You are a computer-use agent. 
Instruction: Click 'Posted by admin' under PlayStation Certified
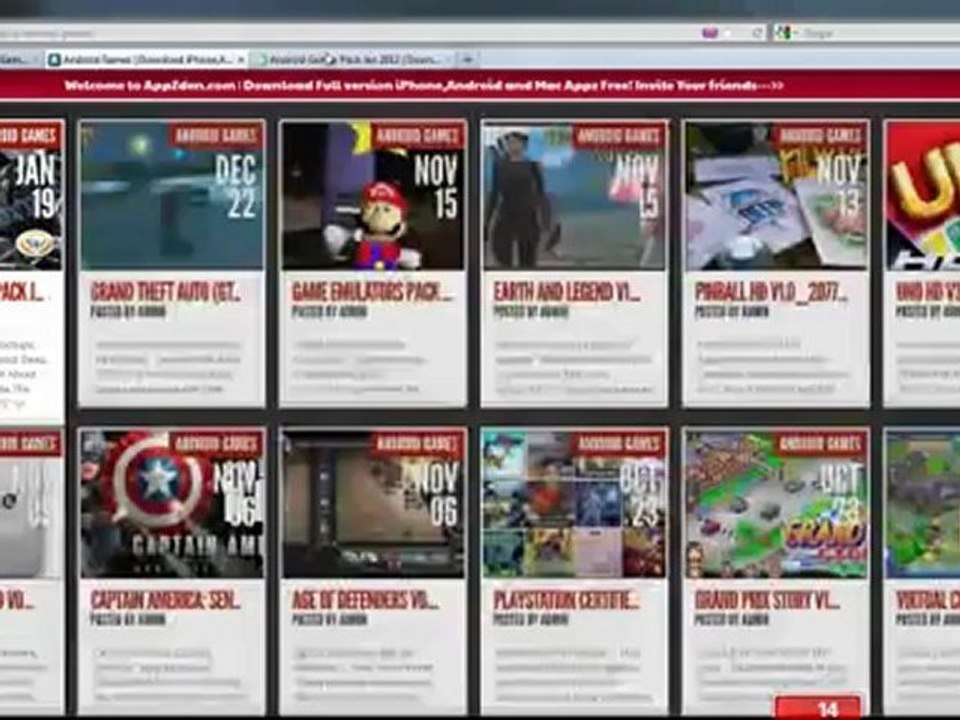[x=531, y=620]
